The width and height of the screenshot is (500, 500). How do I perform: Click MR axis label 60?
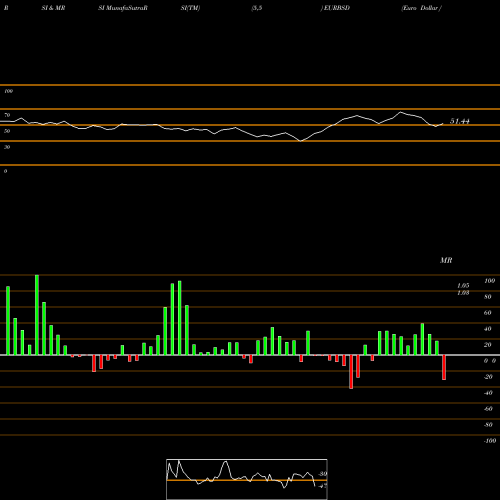pyautogui.click(x=488, y=313)
